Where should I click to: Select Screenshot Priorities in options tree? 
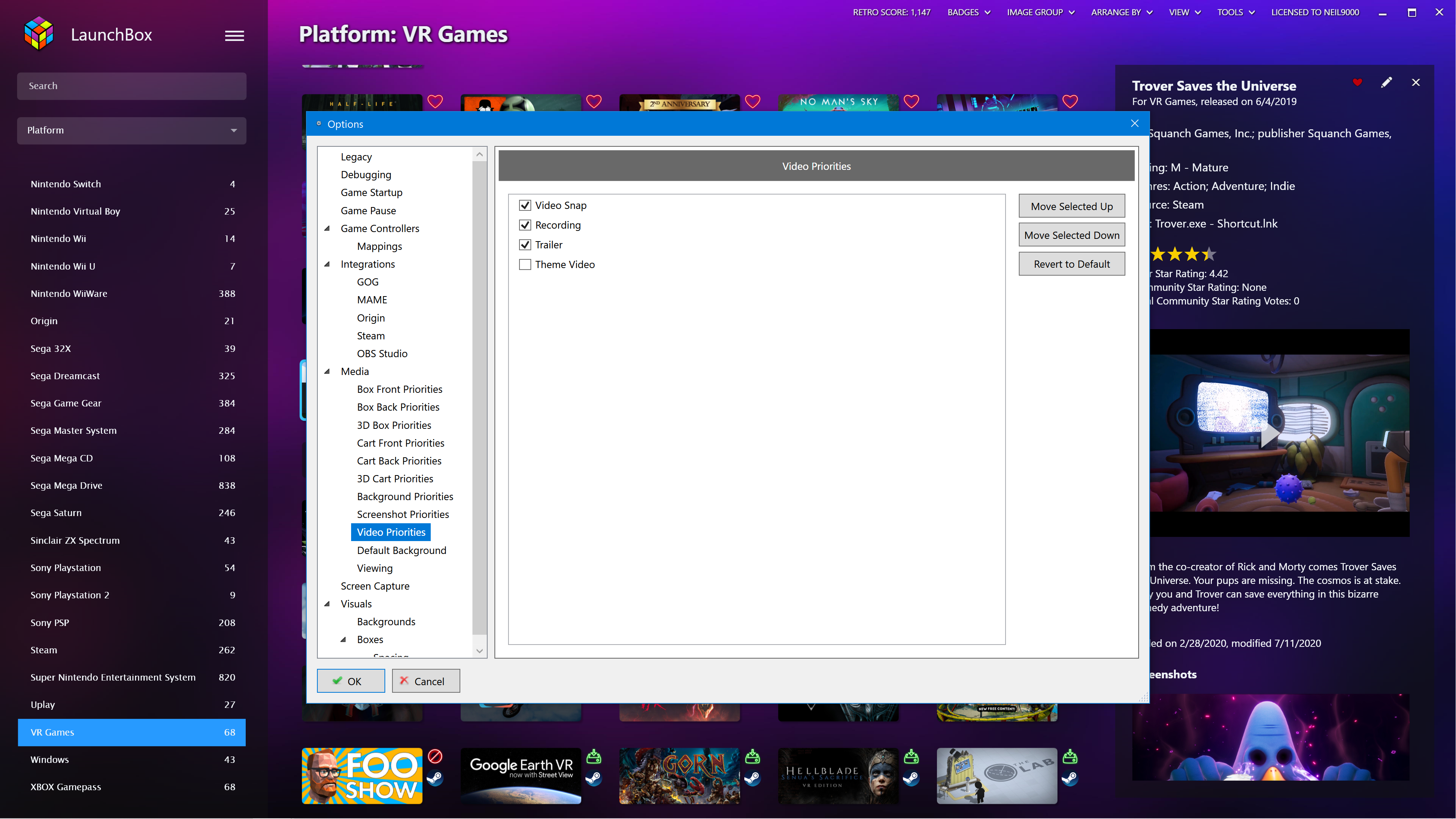pos(402,515)
